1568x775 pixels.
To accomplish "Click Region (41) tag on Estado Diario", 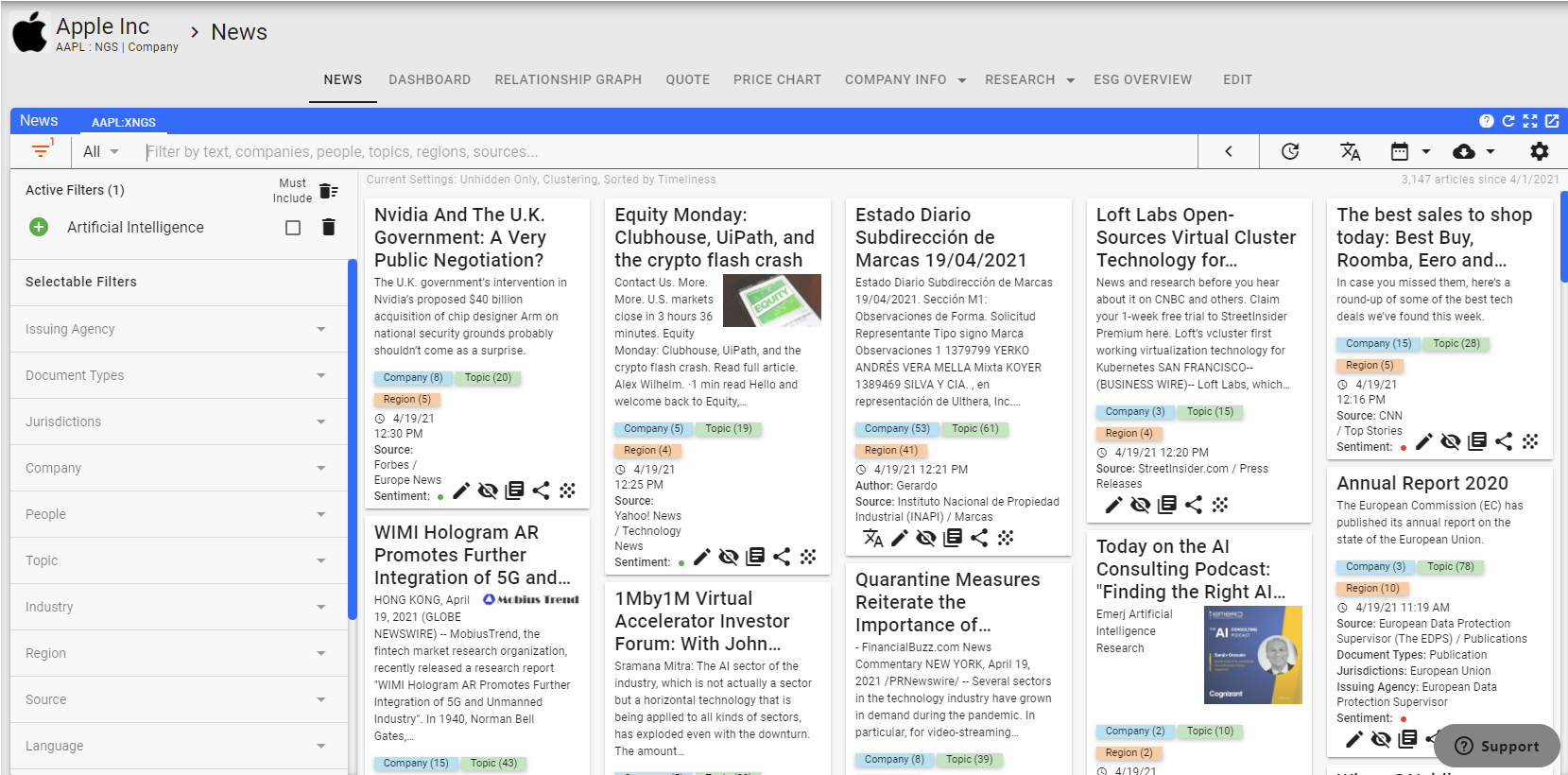I will pos(890,451).
